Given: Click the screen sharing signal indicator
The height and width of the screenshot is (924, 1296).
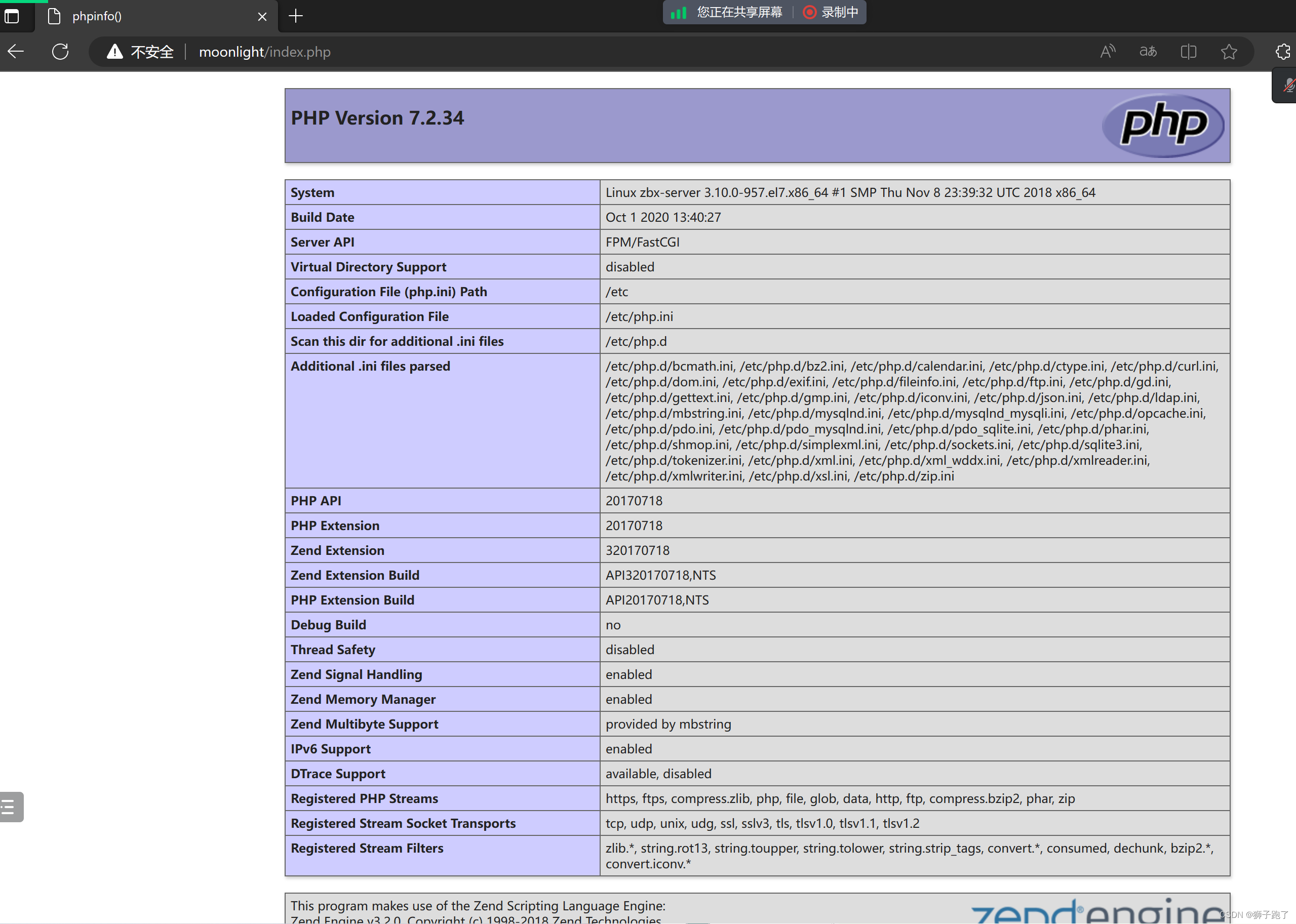Looking at the screenshot, I should pyautogui.click(x=678, y=13).
